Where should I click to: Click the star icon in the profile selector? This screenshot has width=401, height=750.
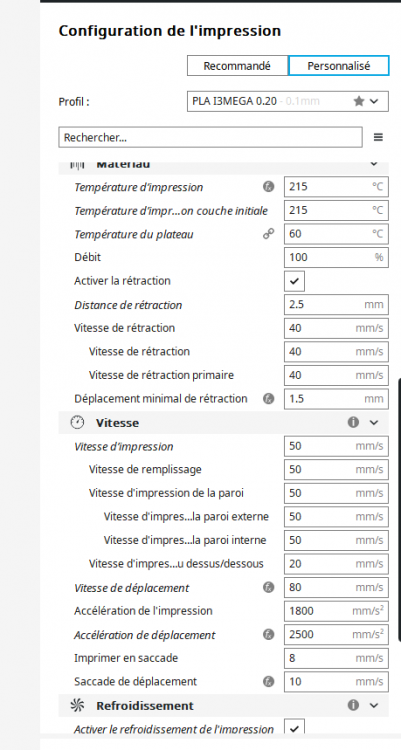(359, 101)
